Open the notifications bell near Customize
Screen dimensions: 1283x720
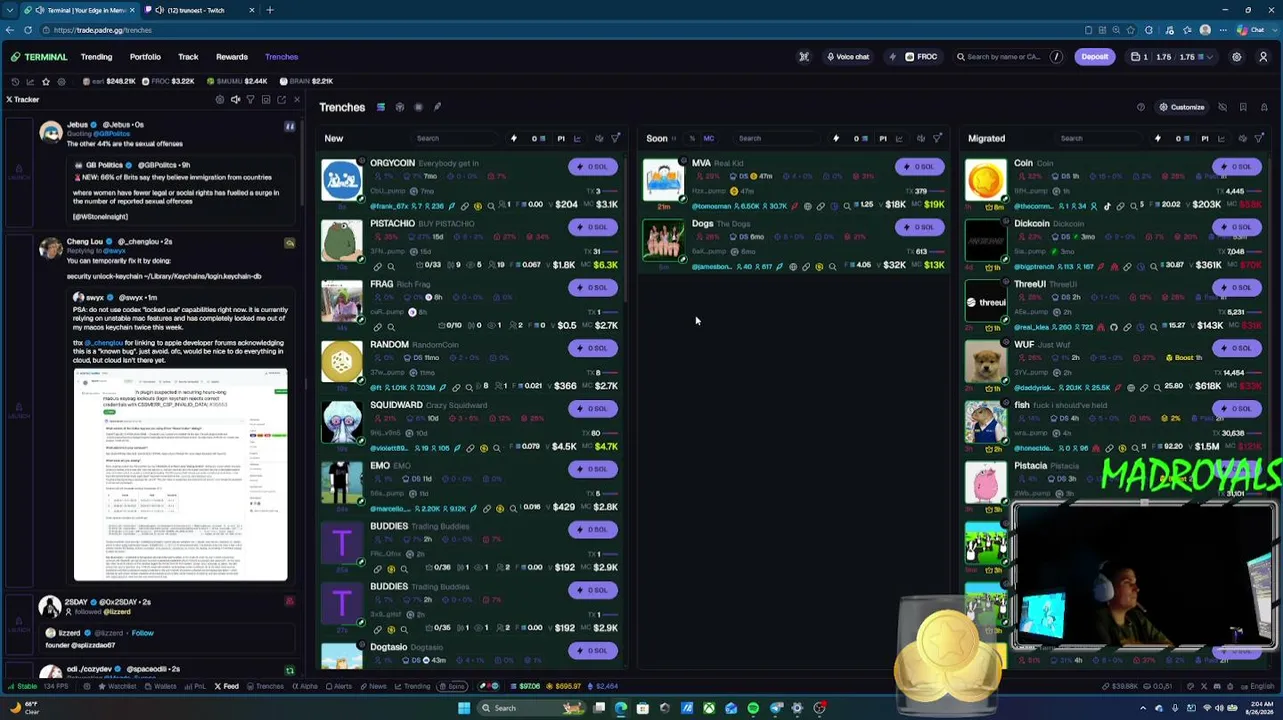pos(1264,107)
